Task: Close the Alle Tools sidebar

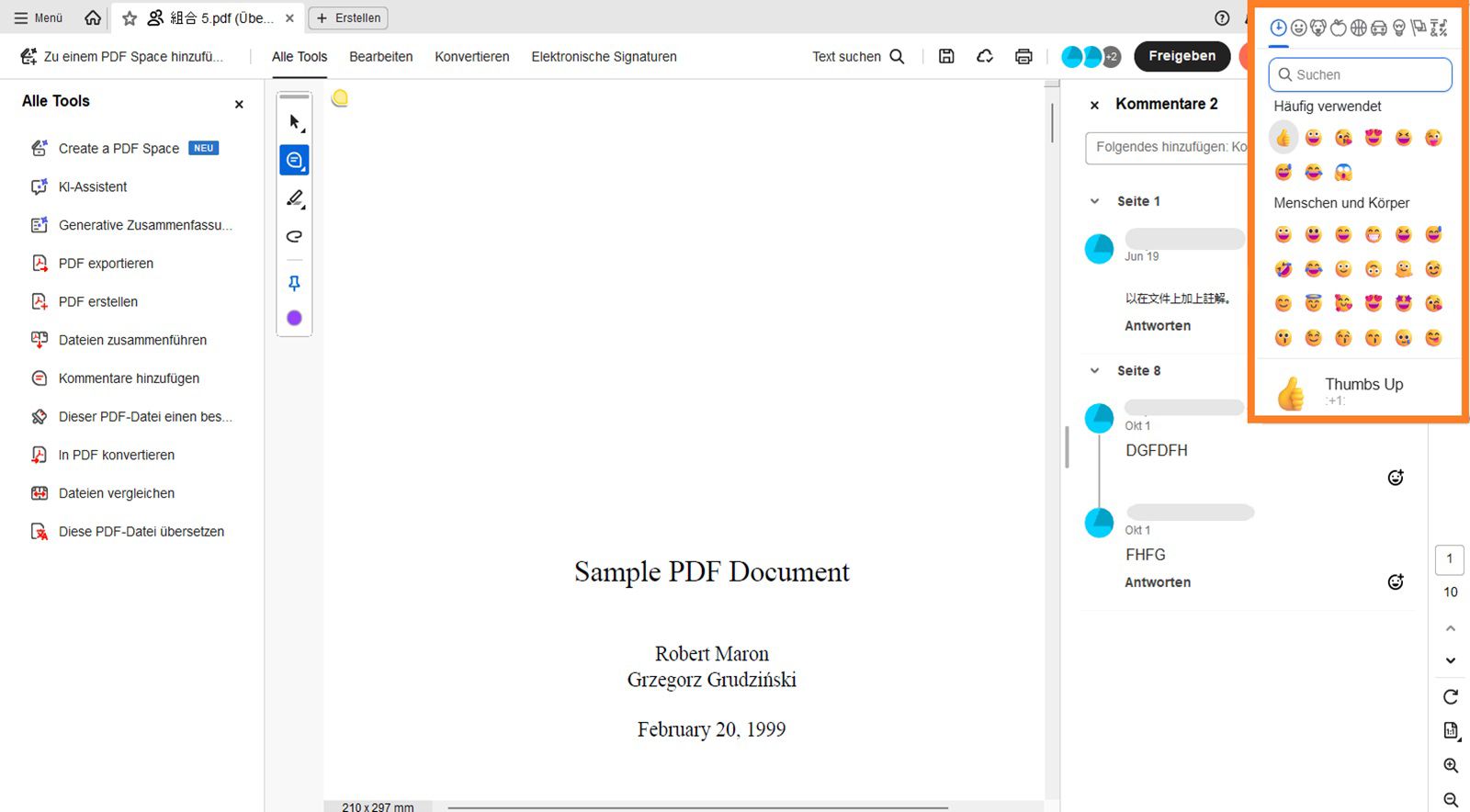Action: (x=239, y=105)
